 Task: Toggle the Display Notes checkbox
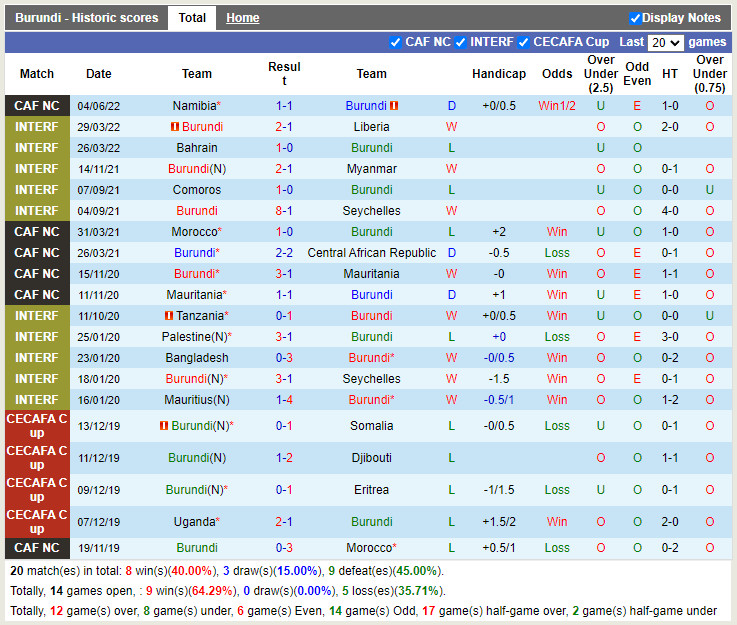635,18
